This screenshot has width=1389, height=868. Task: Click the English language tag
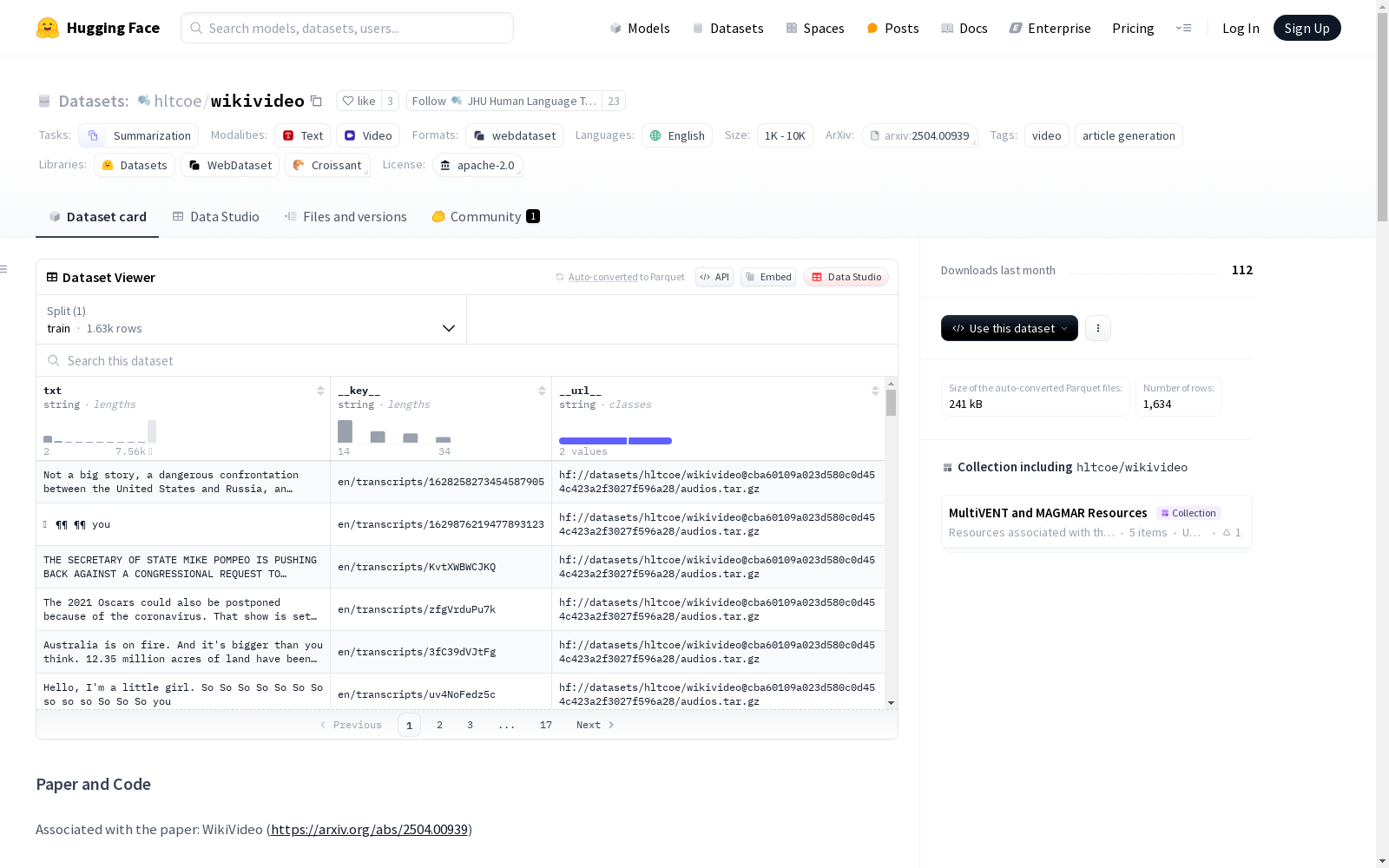click(x=677, y=135)
